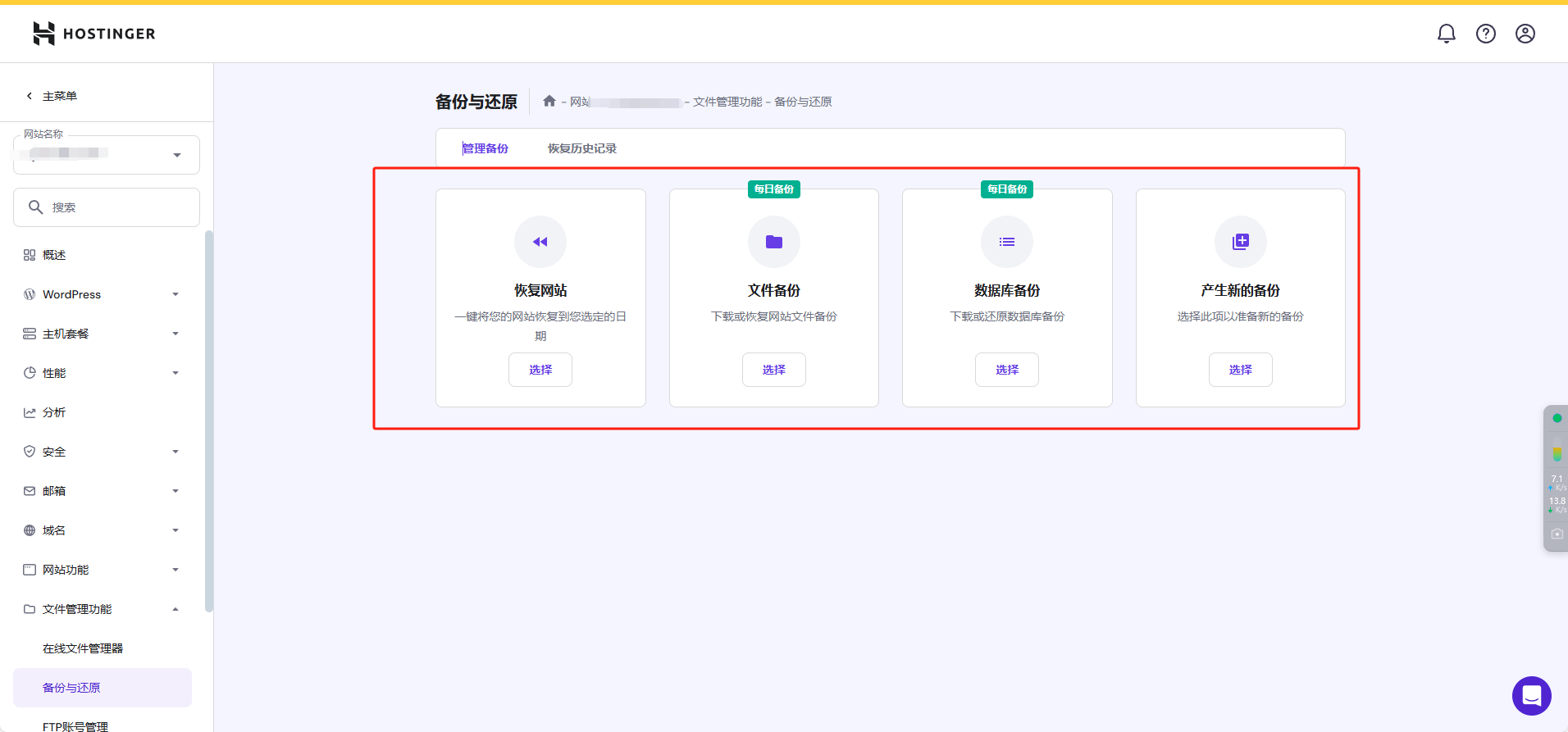Click 选择 button under 数据库备份
Viewport: 1568px width, 732px height.
pyautogui.click(x=1007, y=370)
